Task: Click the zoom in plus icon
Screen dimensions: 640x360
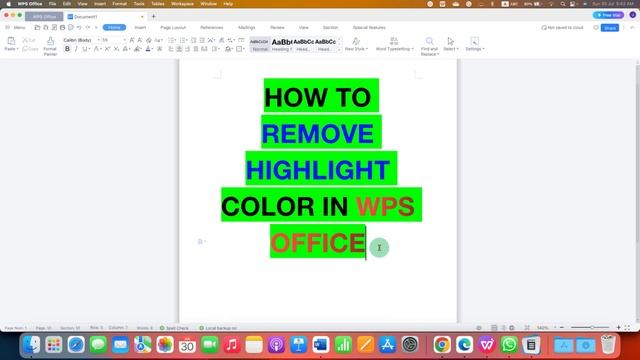Action: point(618,327)
